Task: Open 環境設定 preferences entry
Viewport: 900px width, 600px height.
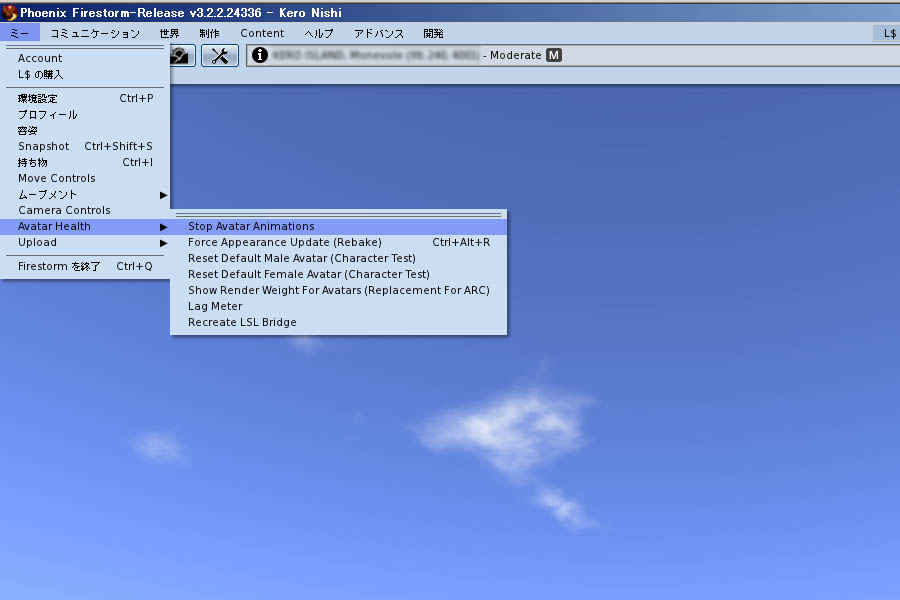Action: (x=85, y=98)
